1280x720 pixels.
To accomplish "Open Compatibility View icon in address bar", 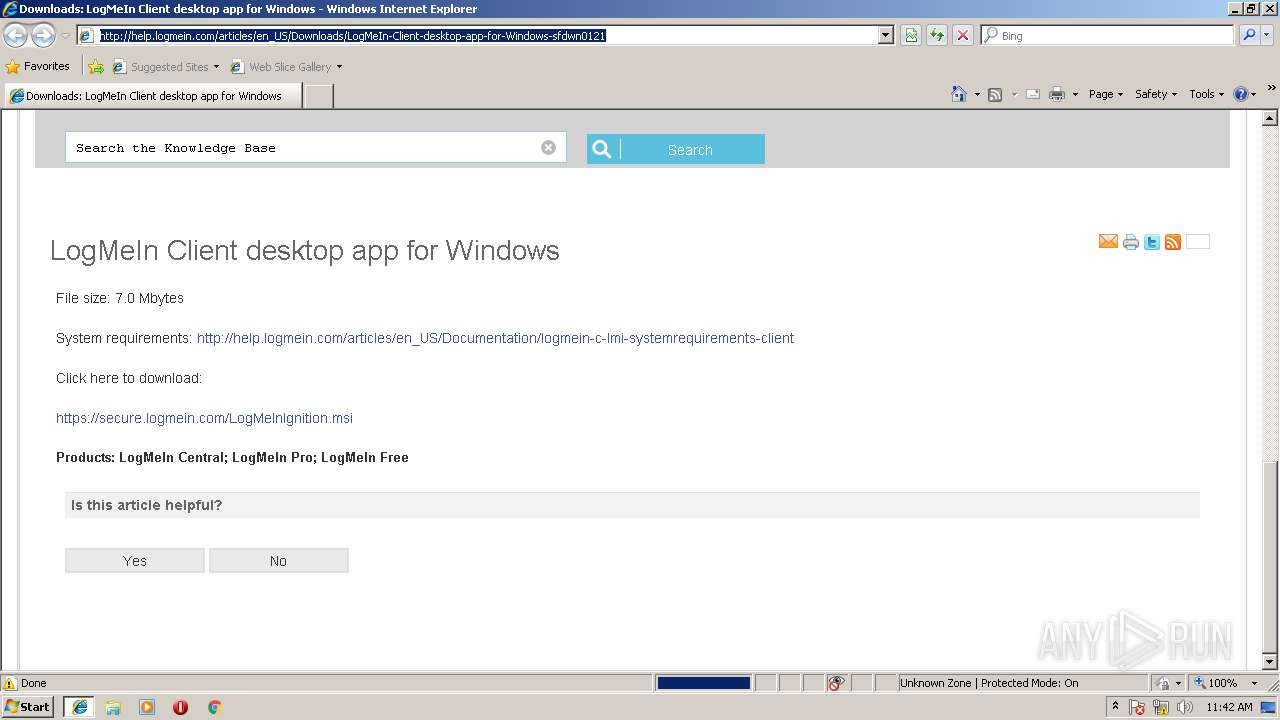I will [911, 35].
